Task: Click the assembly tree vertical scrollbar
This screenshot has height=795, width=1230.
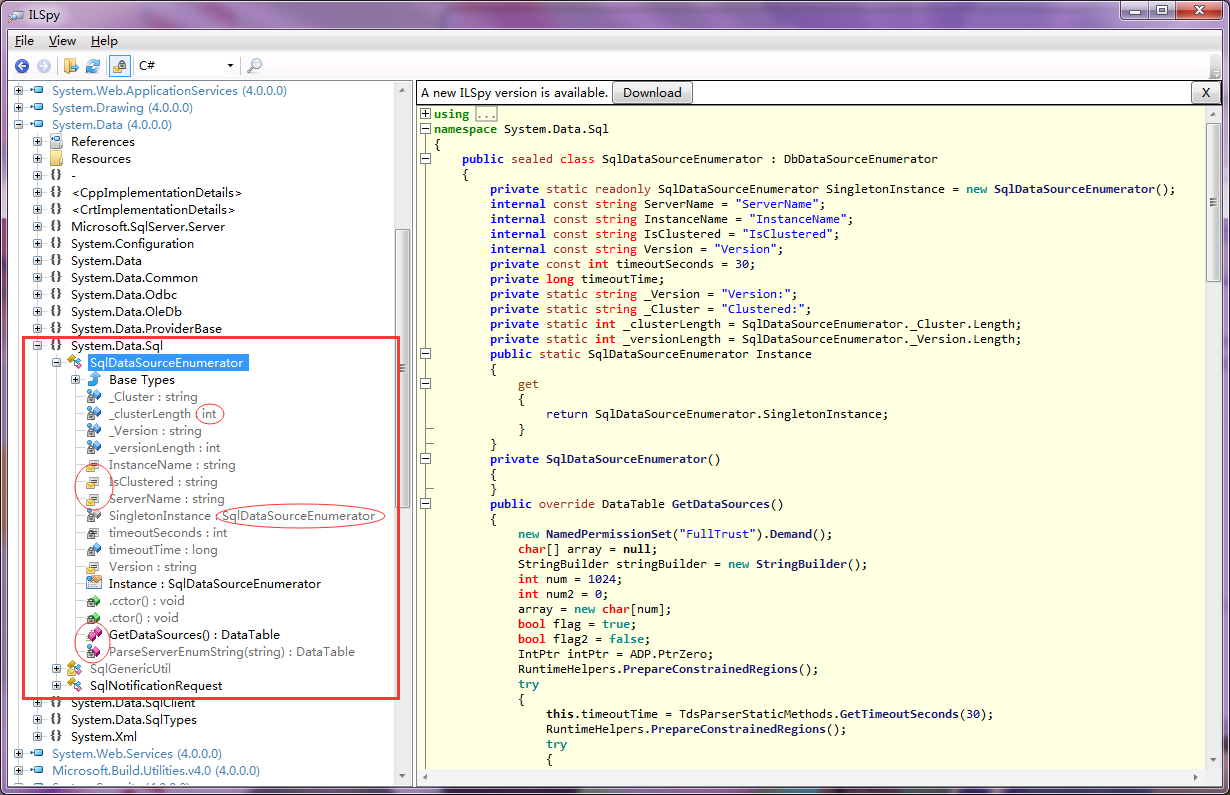Action: [x=403, y=370]
